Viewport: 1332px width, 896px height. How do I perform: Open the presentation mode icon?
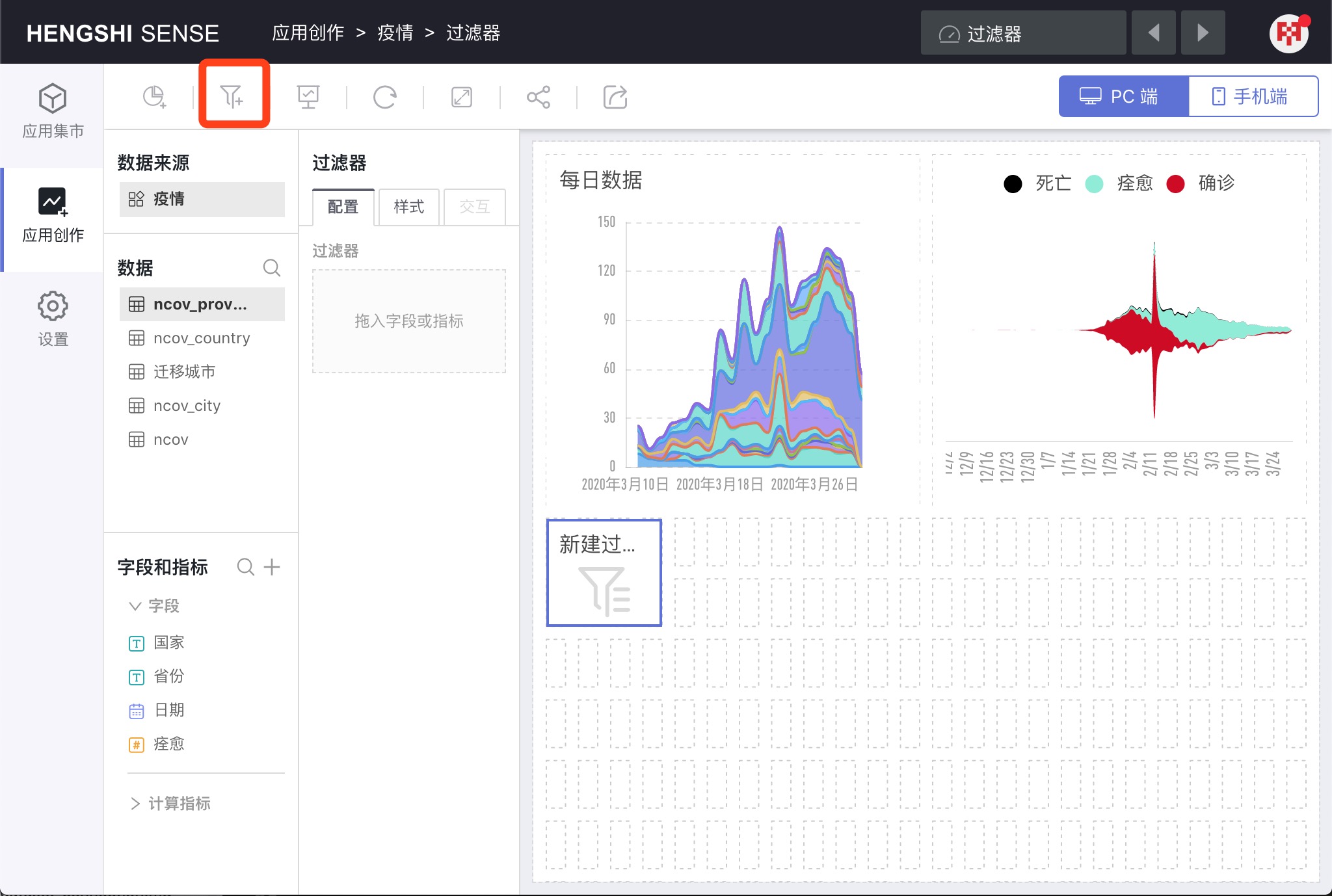[308, 97]
